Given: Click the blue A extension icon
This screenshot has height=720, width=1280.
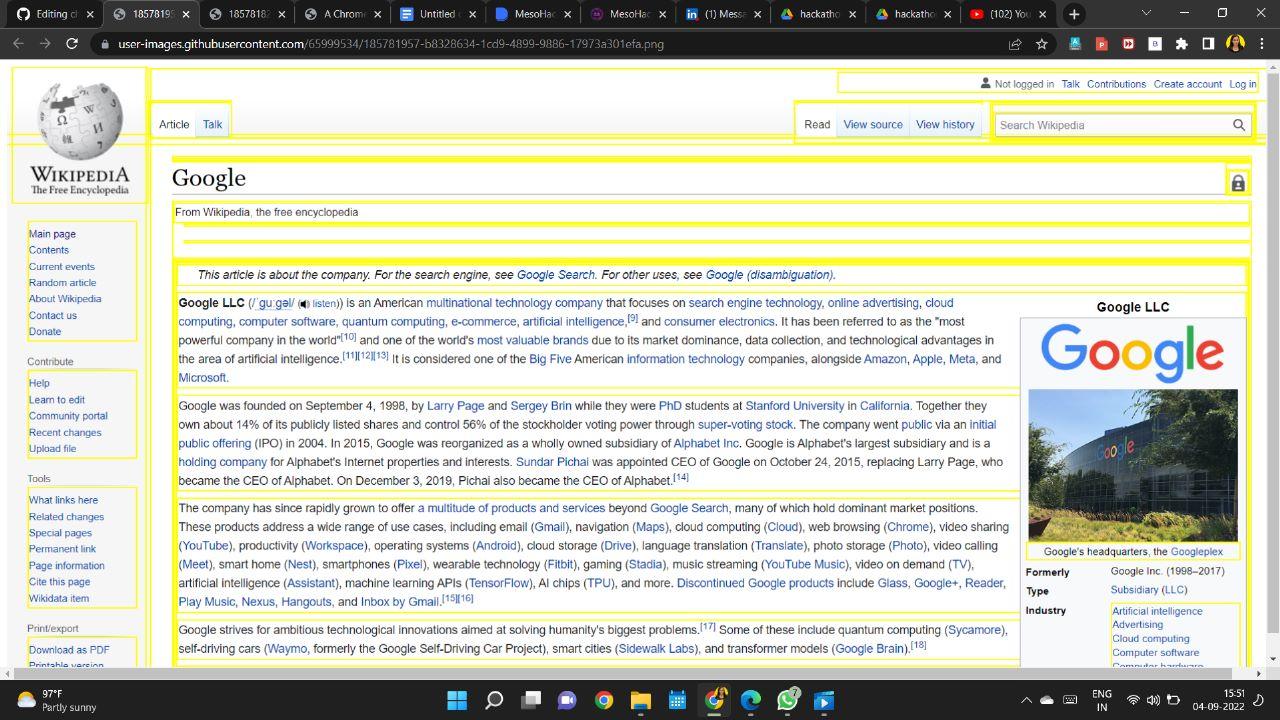Looking at the screenshot, I should [1075, 44].
